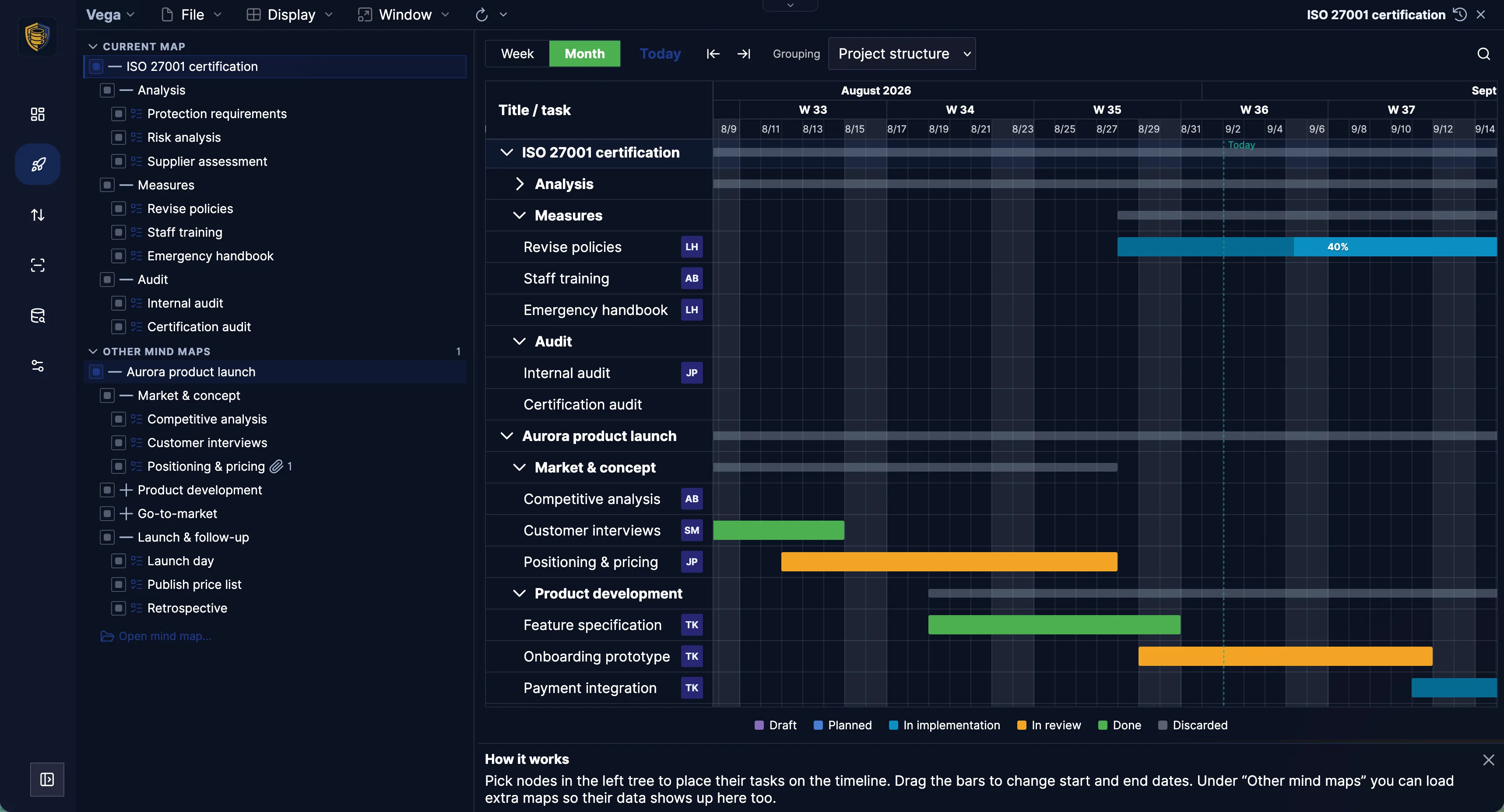The width and height of the screenshot is (1504, 812).
Task: Toggle checkbox for Retrospective
Action: coord(118,608)
